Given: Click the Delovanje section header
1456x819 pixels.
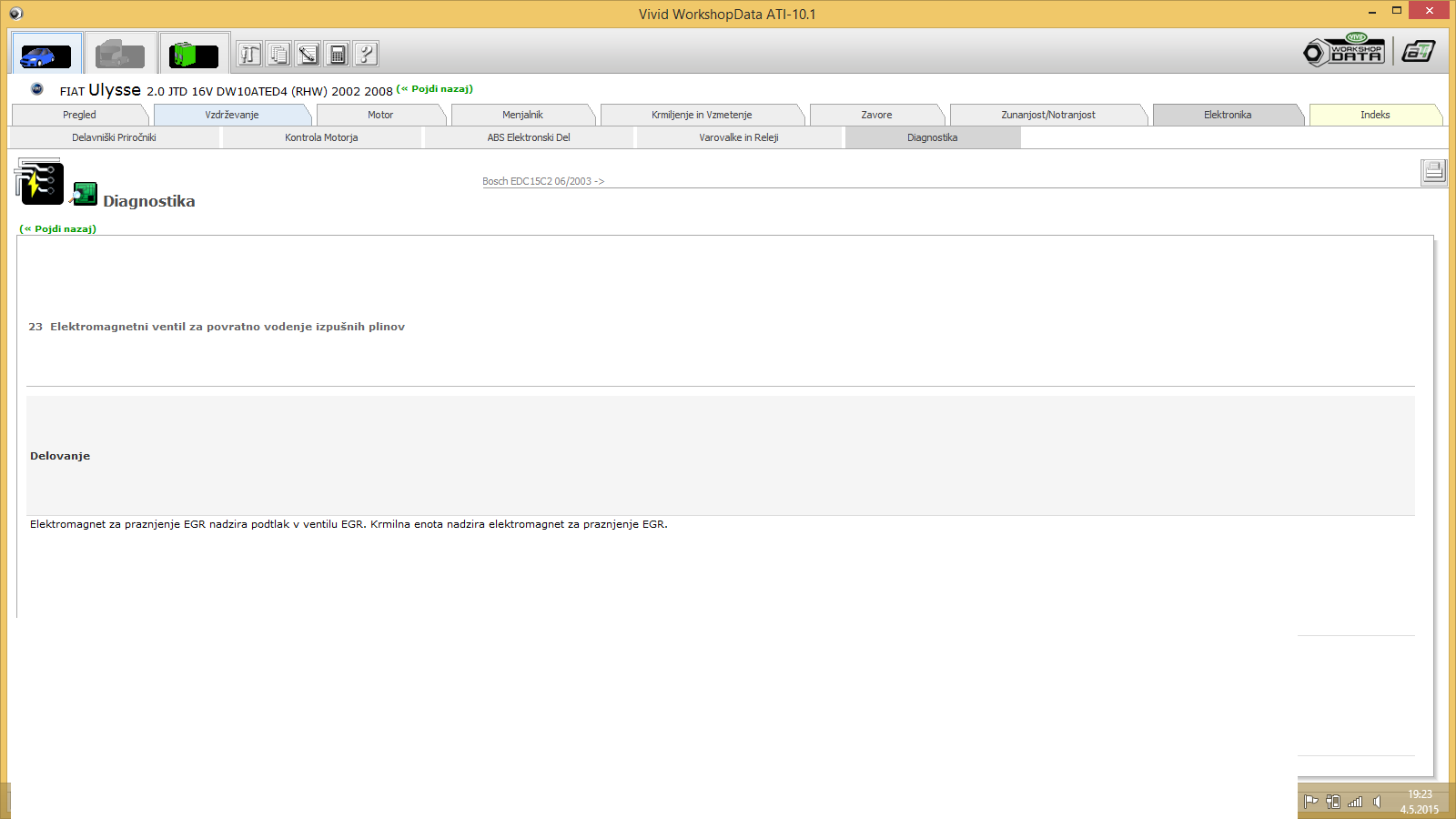Looking at the screenshot, I should 60,456.
